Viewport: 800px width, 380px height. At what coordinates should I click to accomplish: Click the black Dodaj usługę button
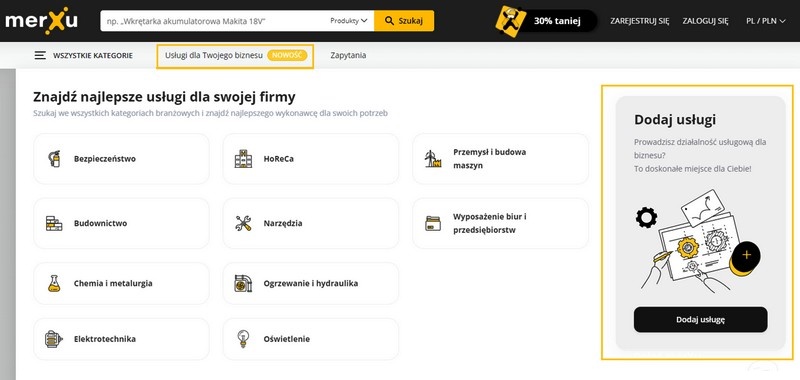(x=701, y=320)
